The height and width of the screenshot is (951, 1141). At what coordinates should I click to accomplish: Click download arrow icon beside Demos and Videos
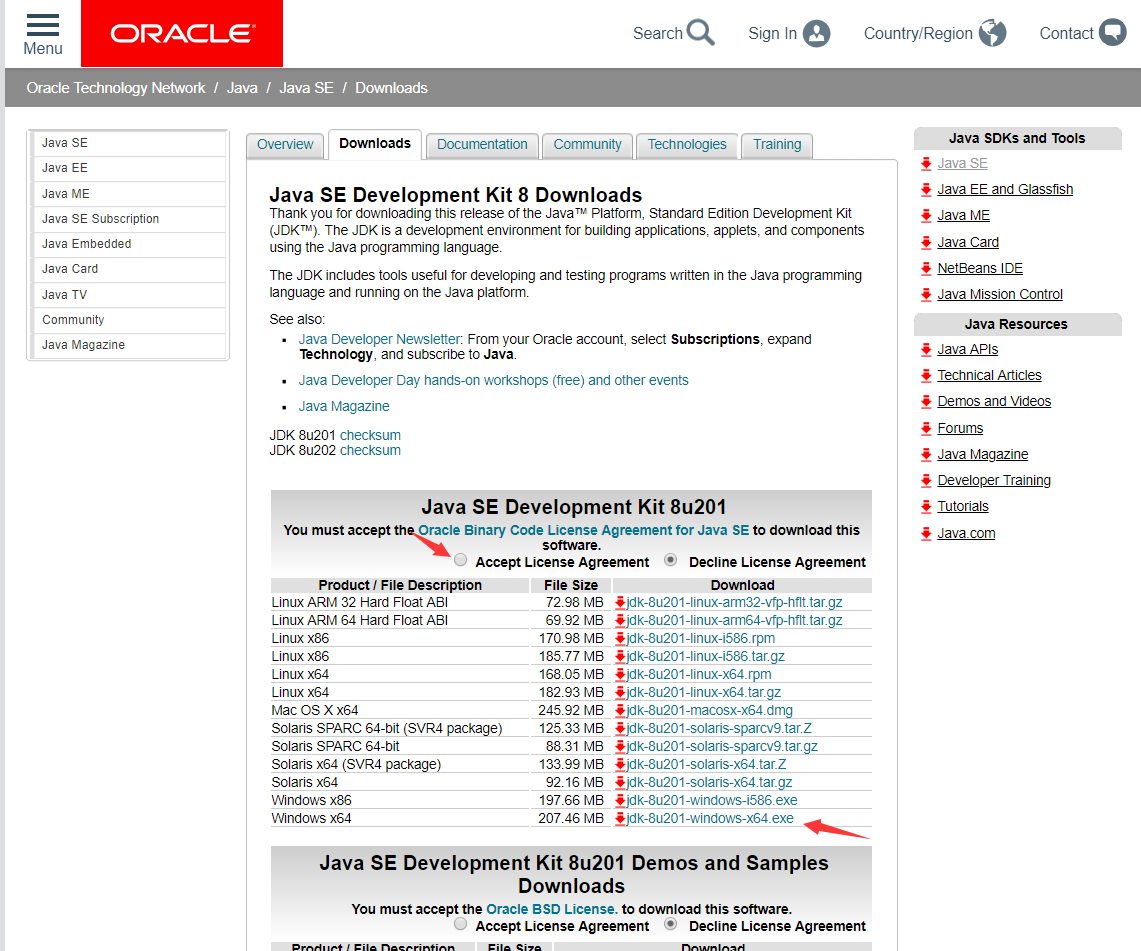pyautogui.click(x=926, y=402)
